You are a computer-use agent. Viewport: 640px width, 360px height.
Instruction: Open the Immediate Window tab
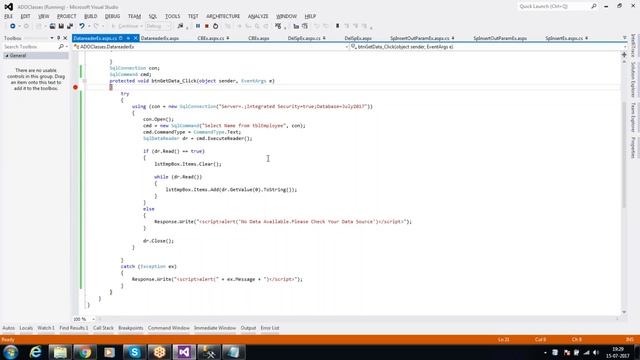[x=215, y=328]
